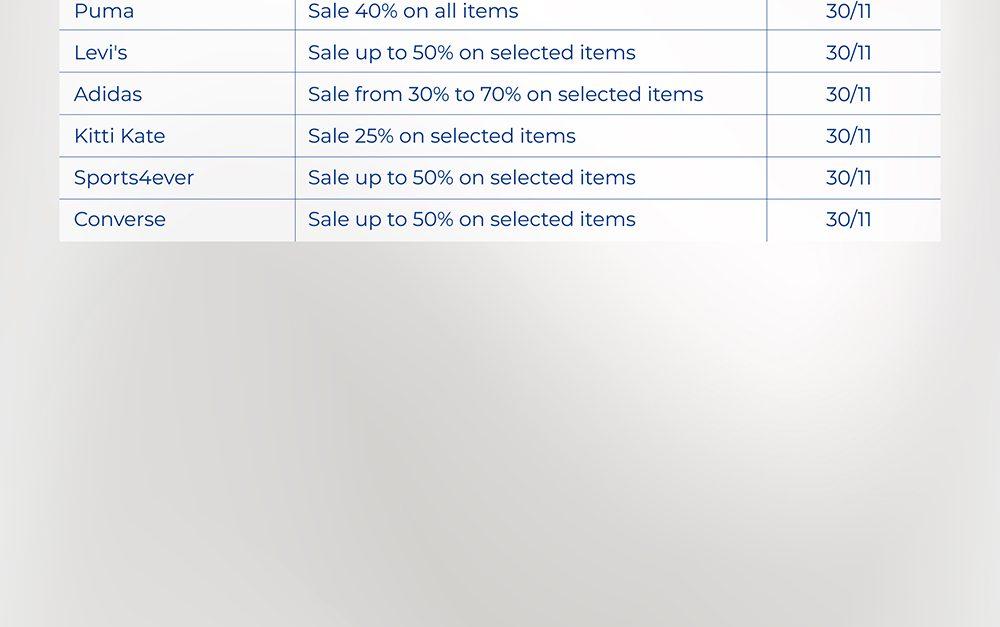Choose the 30/11 date in the Kitti Kate row
1000x627 pixels.
[x=848, y=136]
